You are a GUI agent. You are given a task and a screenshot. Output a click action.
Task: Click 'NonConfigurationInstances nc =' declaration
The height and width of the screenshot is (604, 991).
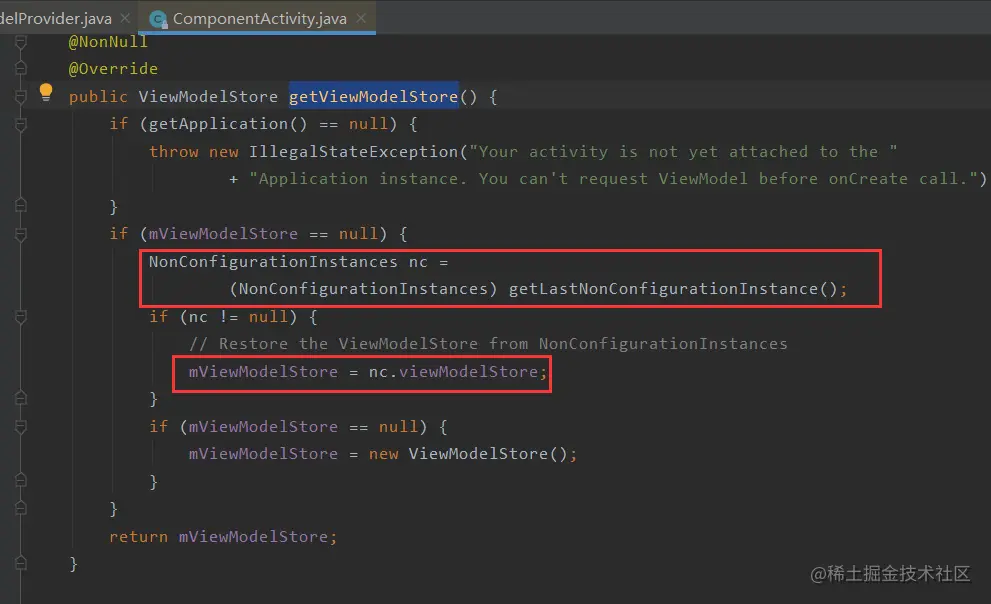coord(298,262)
